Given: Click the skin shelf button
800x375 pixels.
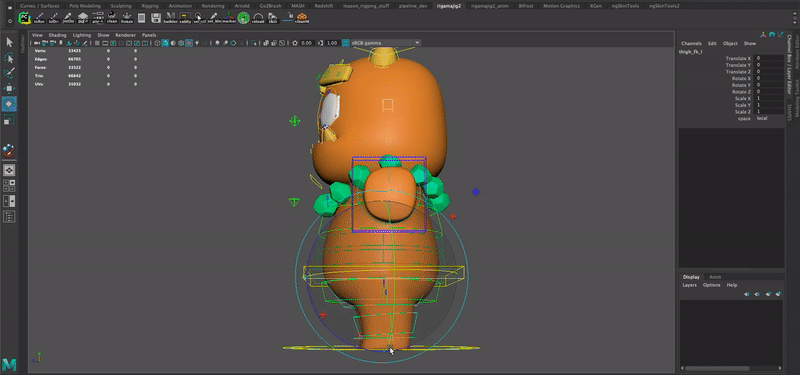Looking at the screenshot, I should pyautogui.click(x=272, y=18).
